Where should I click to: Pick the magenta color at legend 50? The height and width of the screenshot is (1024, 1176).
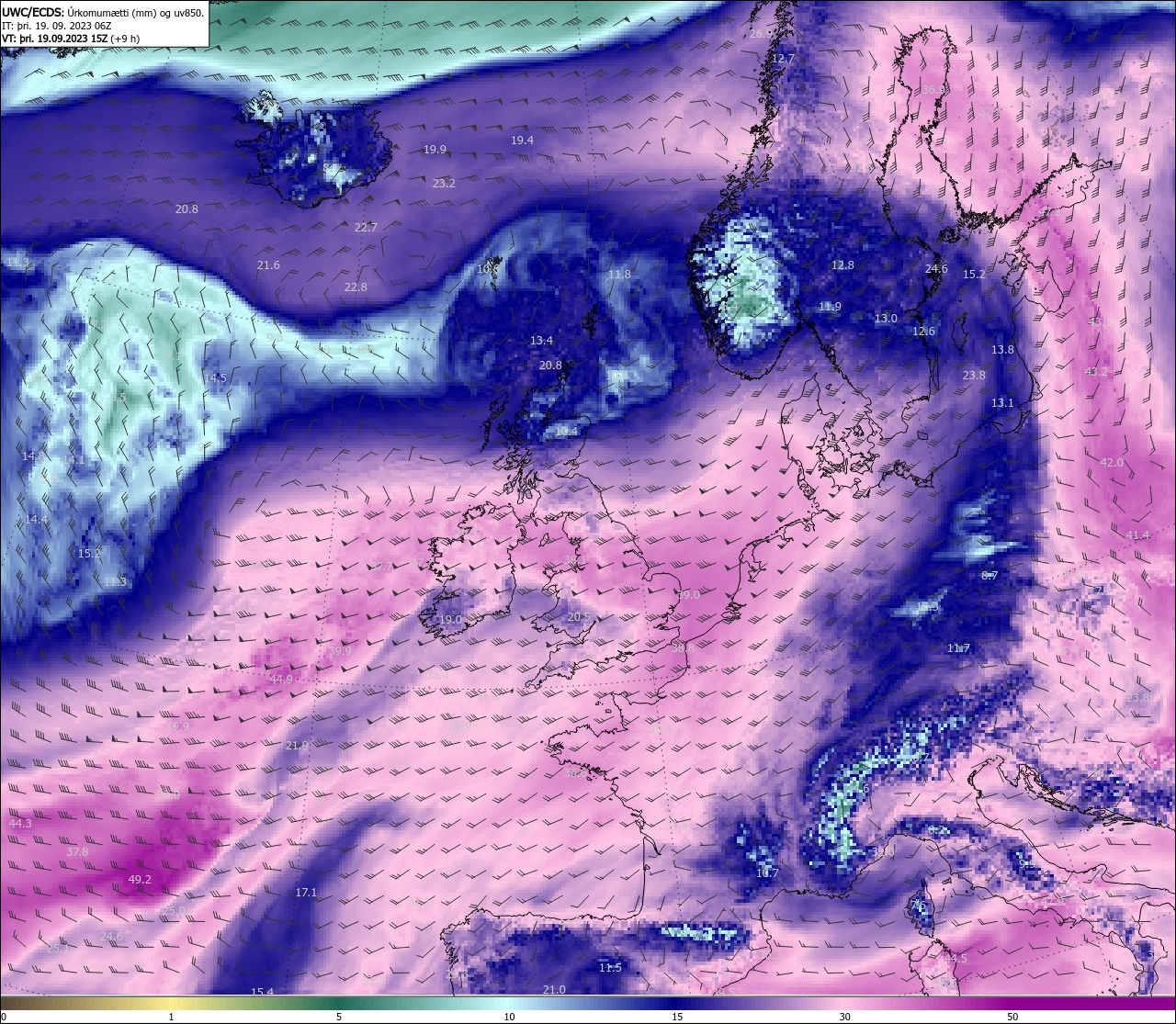[1012, 1003]
